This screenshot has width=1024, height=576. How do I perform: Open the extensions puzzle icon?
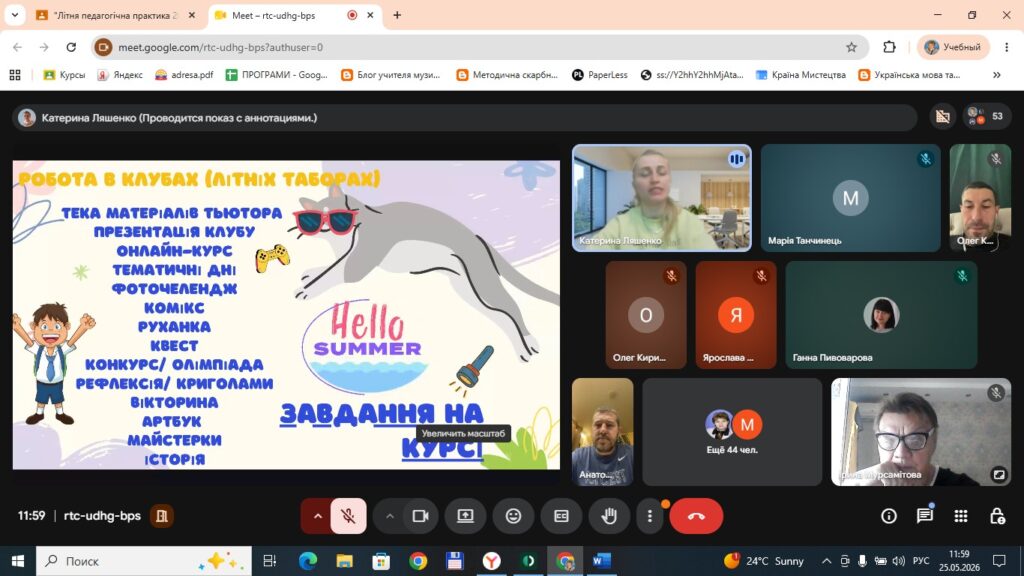[x=889, y=47]
